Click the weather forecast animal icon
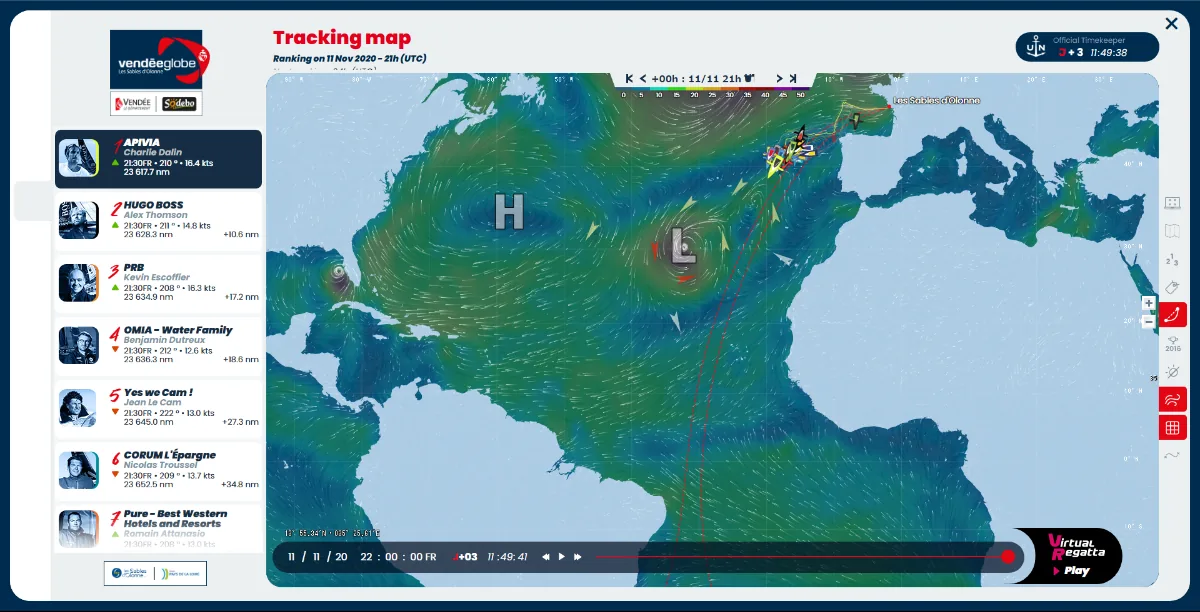 click(750, 78)
